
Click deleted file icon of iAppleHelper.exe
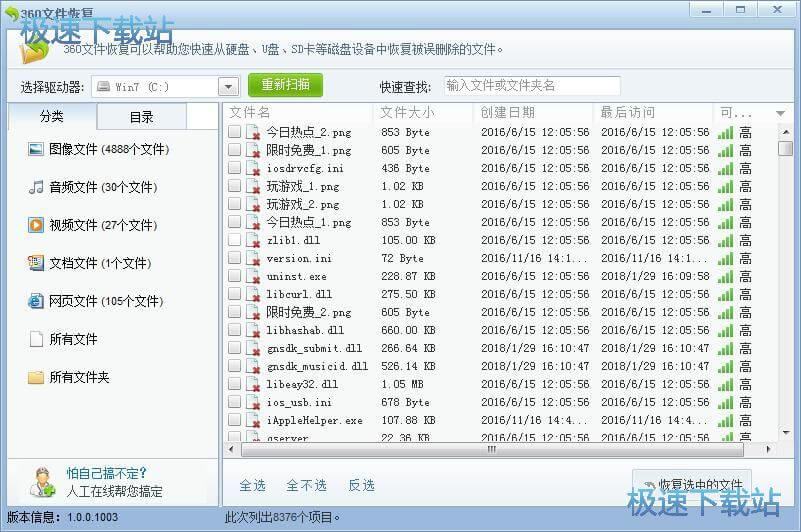253,420
